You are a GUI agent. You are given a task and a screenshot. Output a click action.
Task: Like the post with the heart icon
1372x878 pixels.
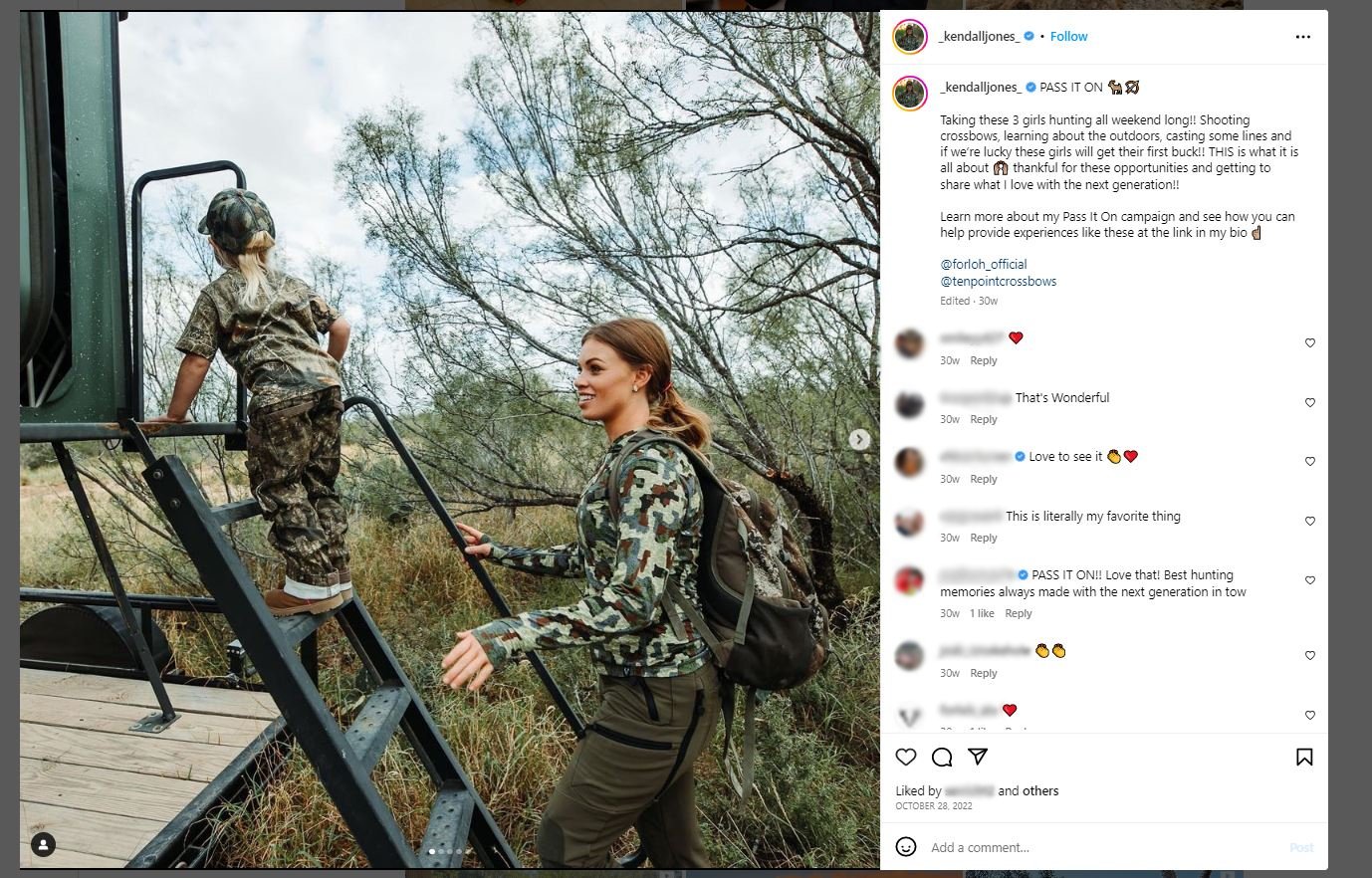click(905, 758)
